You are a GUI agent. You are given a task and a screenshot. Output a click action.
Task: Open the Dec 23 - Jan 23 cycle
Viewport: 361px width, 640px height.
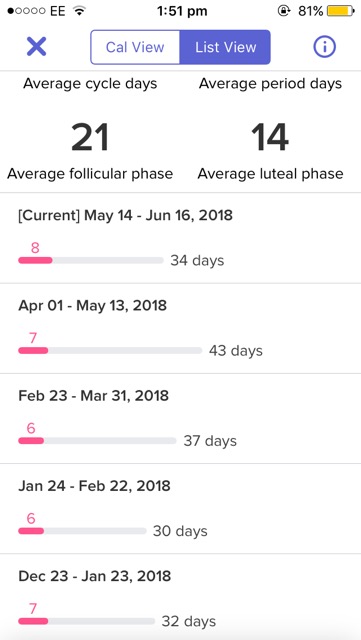(x=180, y=597)
